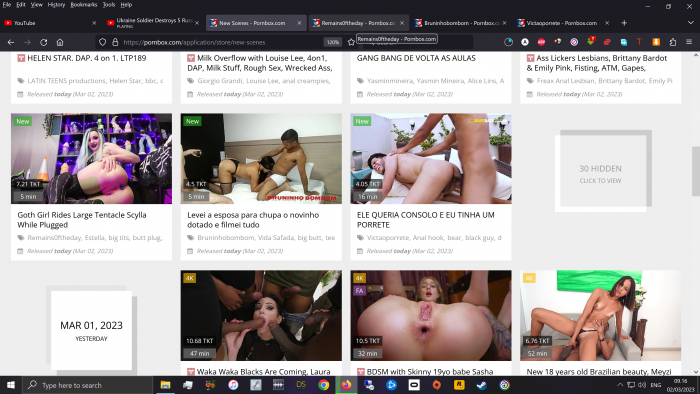Open iTunes music icon in the taskbar
The image size is (700, 394).
(233, 385)
